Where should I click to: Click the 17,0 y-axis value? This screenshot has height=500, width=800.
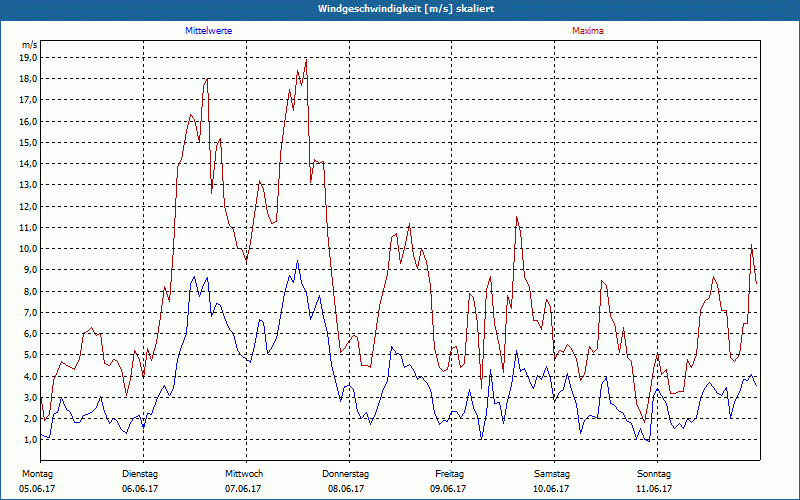coord(29,100)
